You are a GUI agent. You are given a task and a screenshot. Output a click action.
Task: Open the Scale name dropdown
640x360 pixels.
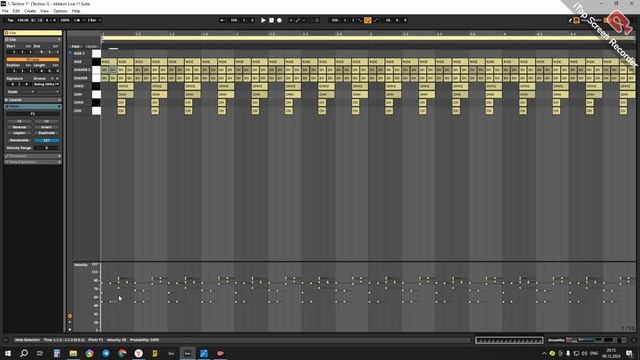click(47, 92)
